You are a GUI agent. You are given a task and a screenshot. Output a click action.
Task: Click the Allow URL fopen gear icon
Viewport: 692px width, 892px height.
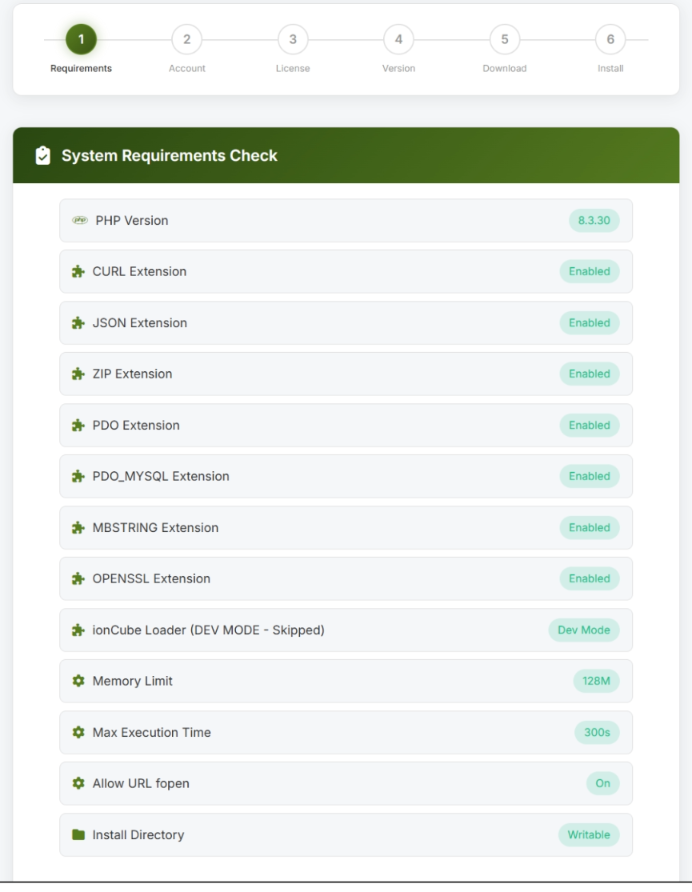(x=78, y=783)
